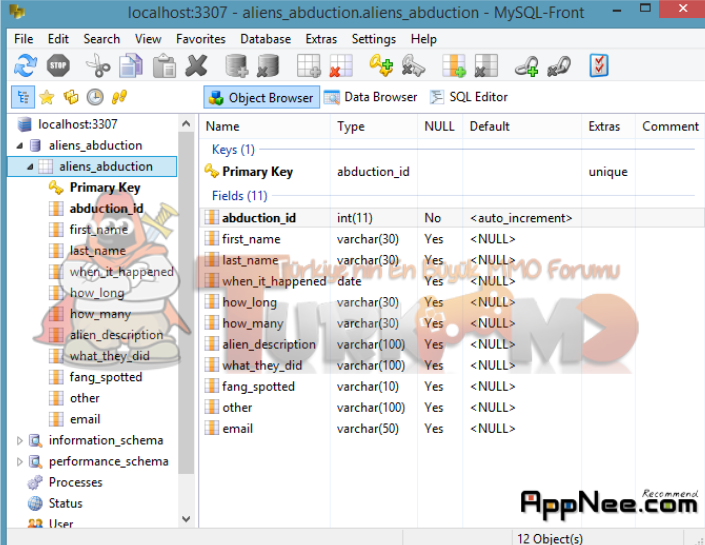Click the Add Field icon
Screen dimensions: 705x545
point(454,66)
